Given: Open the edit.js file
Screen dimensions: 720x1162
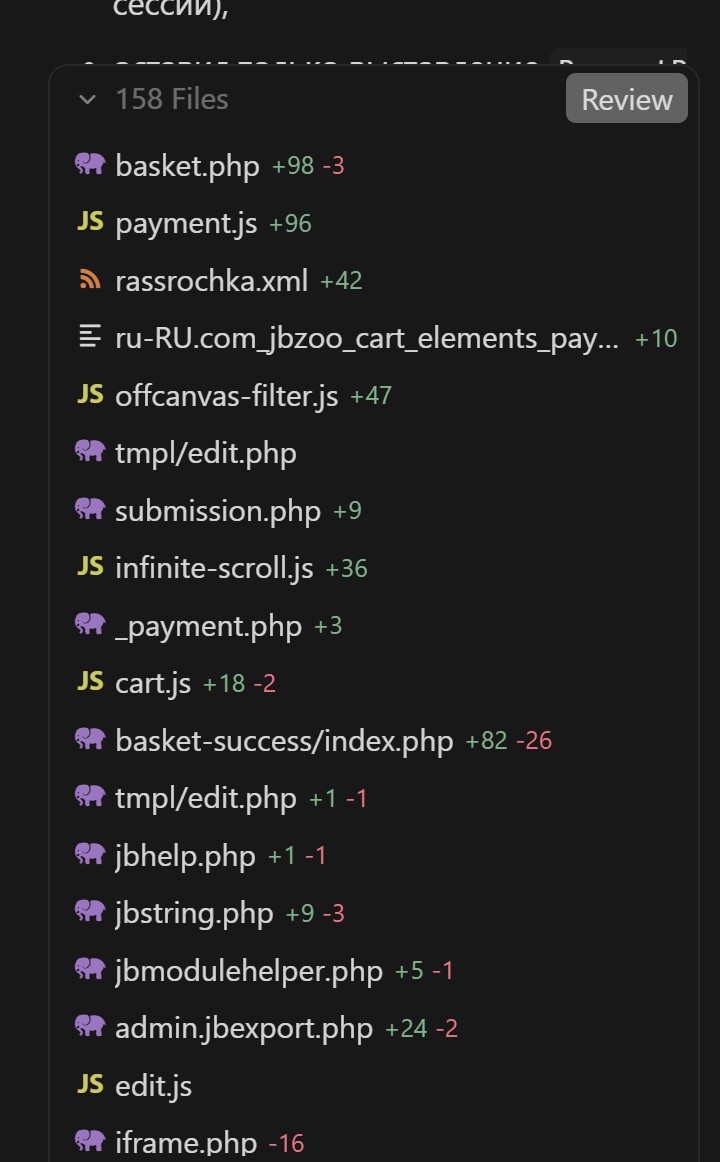Looking at the screenshot, I should tap(153, 1086).
